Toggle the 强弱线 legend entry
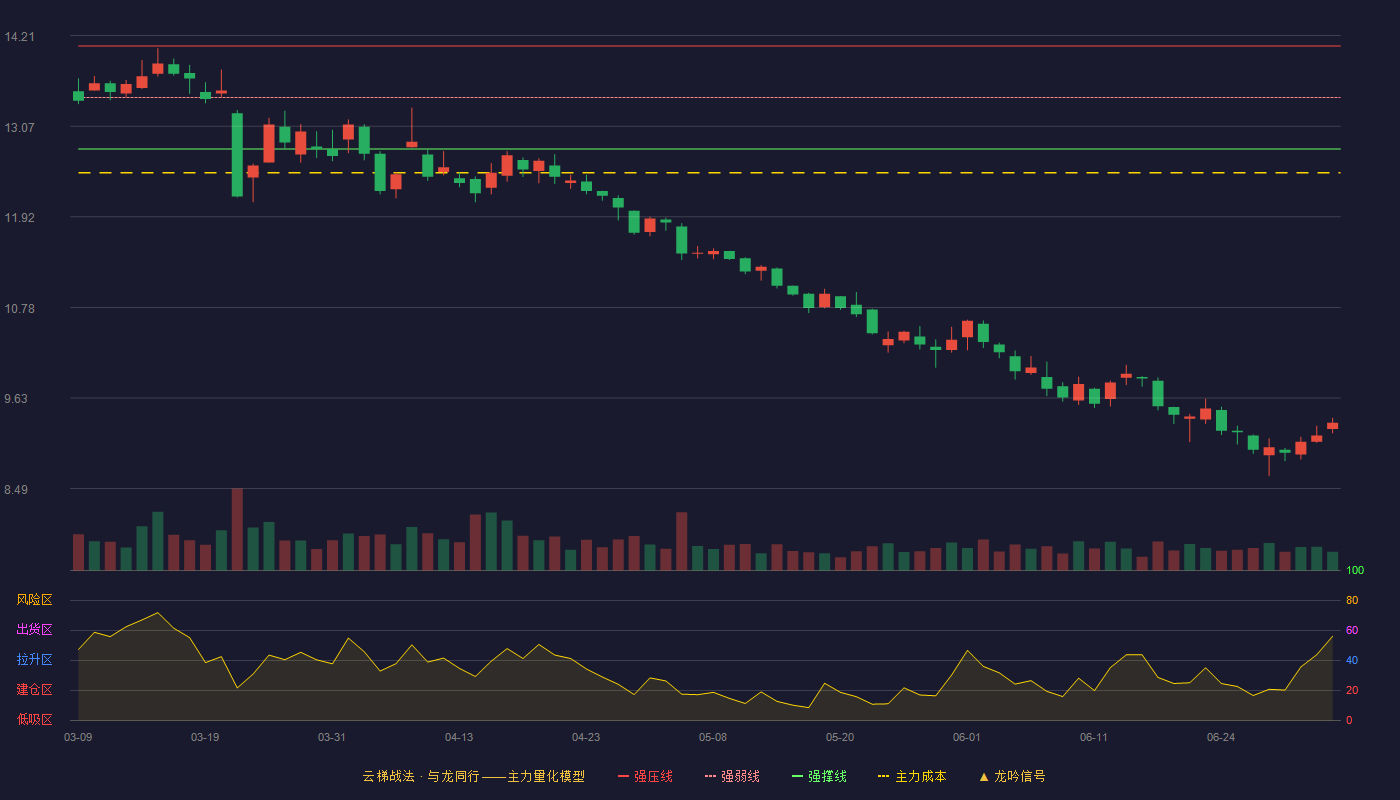The image size is (1400, 800). coord(732,776)
